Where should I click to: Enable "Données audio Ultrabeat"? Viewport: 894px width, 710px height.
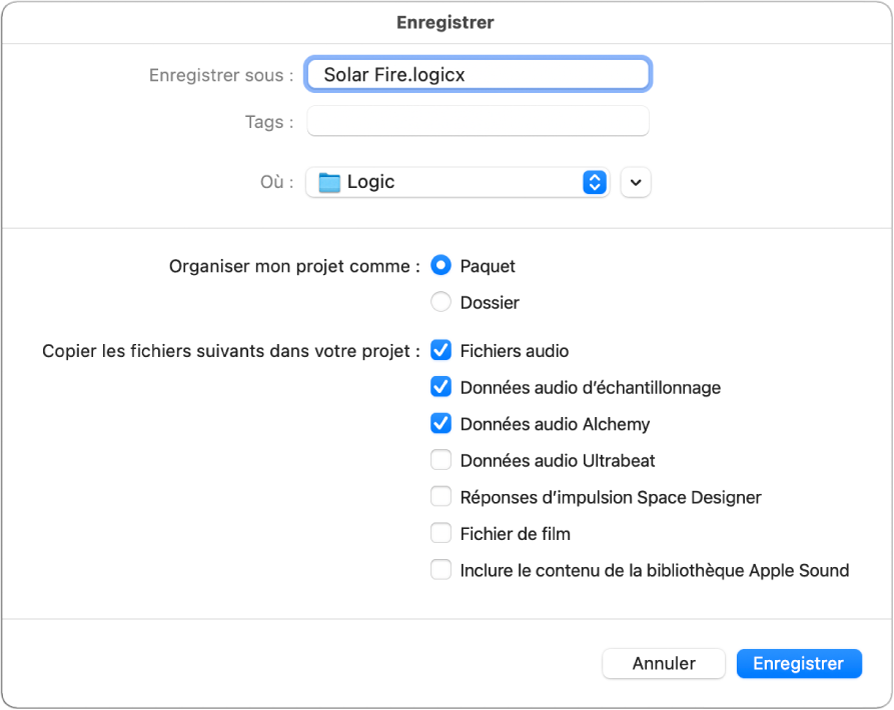(441, 460)
